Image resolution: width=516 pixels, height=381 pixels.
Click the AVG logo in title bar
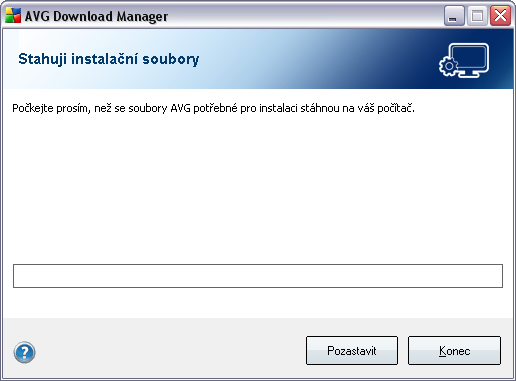click(13, 15)
